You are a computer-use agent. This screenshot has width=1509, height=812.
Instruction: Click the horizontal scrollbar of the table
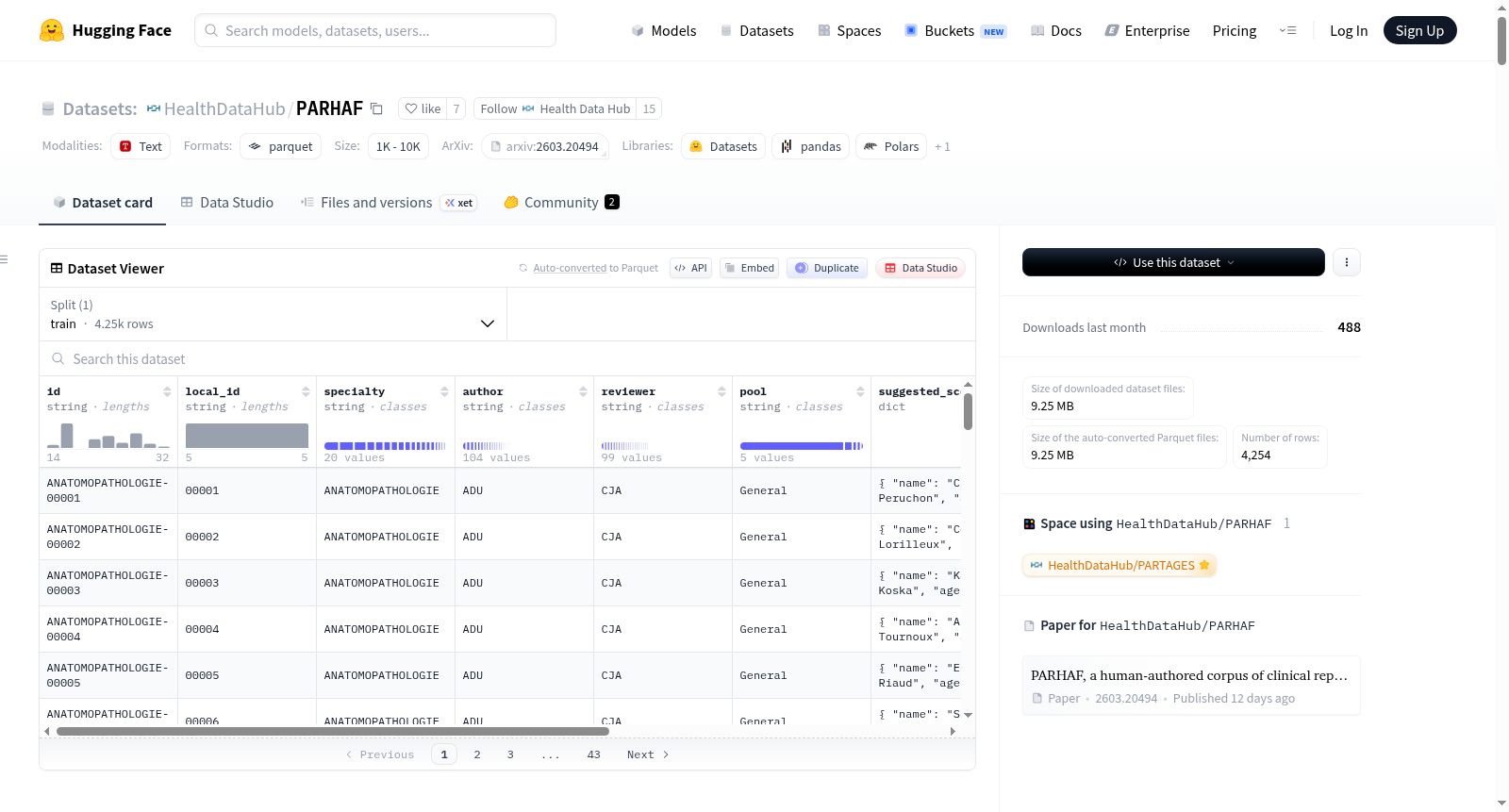(333, 731)
